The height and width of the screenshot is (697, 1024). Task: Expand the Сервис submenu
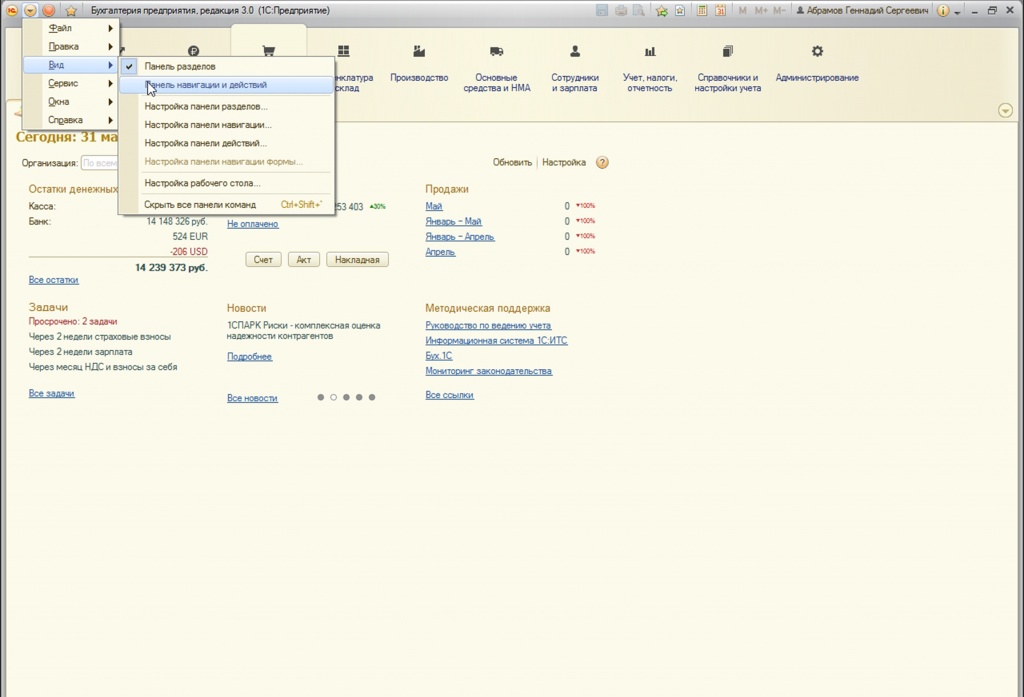point(71,83)
